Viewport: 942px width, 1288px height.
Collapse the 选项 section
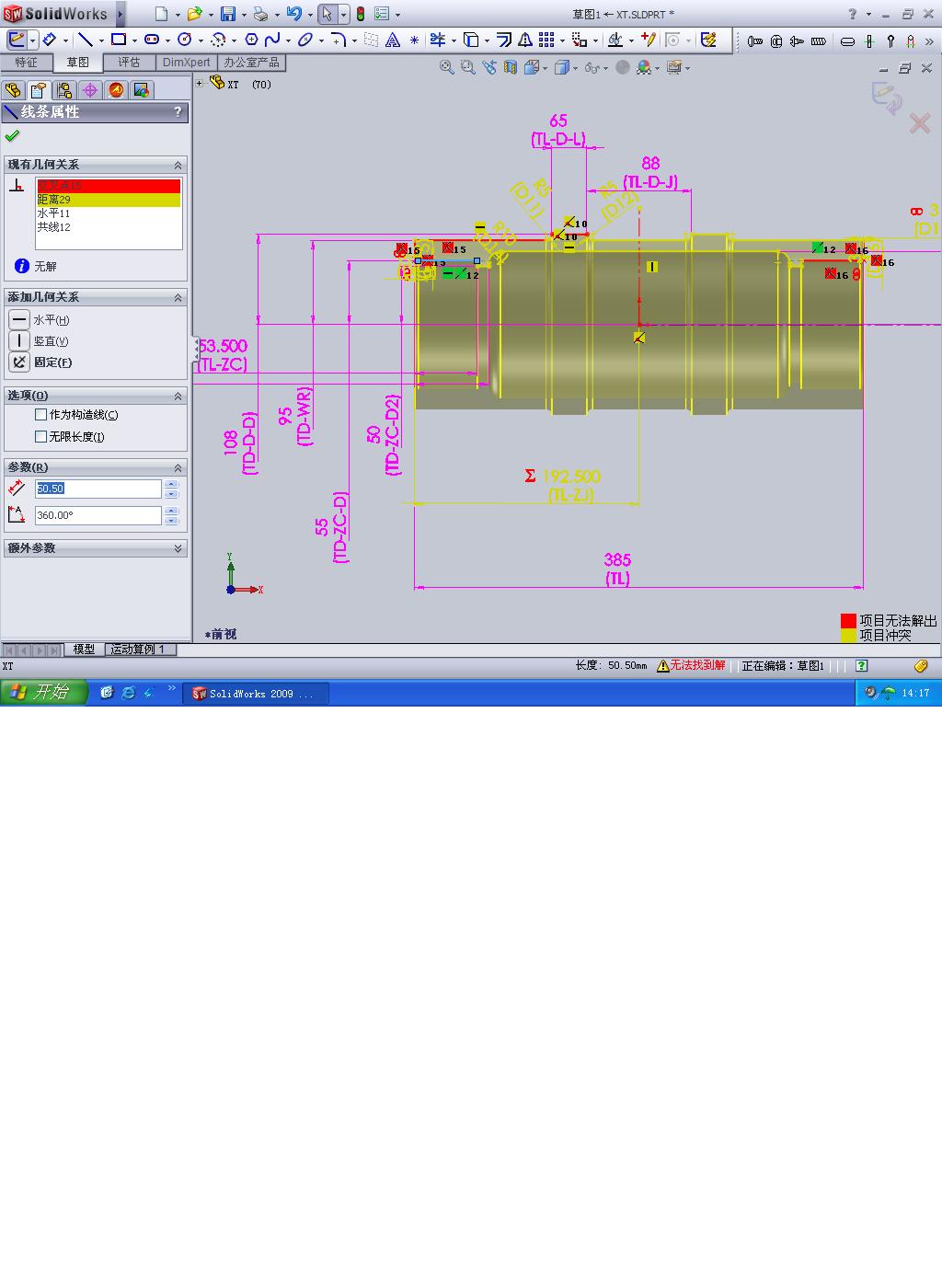[178, 396]
